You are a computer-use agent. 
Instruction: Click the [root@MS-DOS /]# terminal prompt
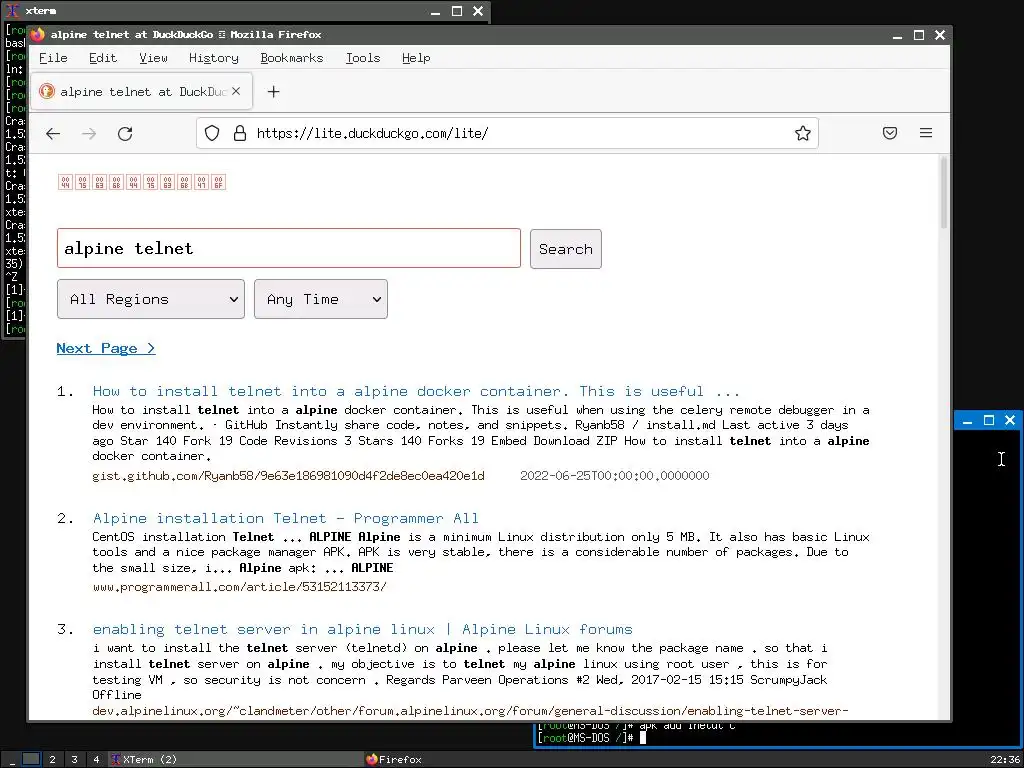(x=584, y=737)
